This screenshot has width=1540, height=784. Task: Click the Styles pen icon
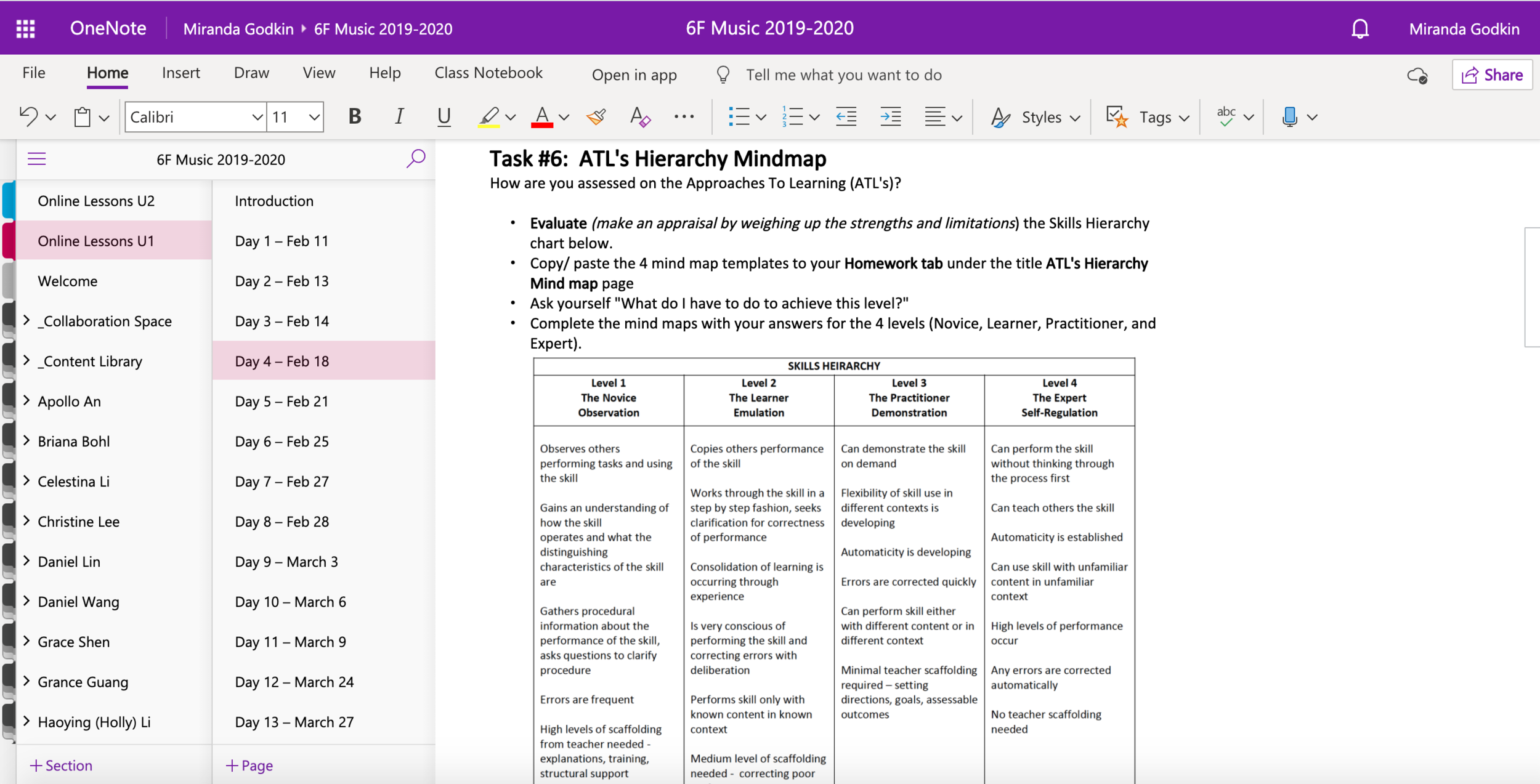tap(1000, 116)
